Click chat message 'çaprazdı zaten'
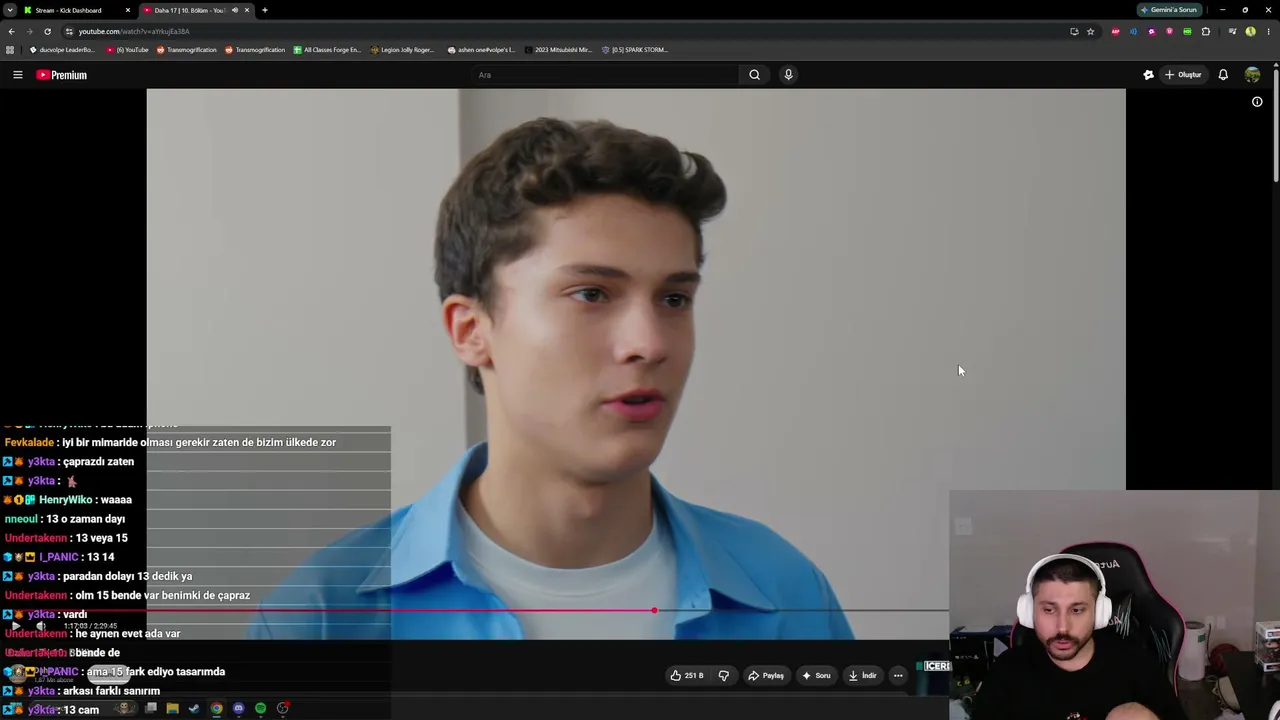The width and height of the screenshot is (1280, 720). click(x=98, y=462)
